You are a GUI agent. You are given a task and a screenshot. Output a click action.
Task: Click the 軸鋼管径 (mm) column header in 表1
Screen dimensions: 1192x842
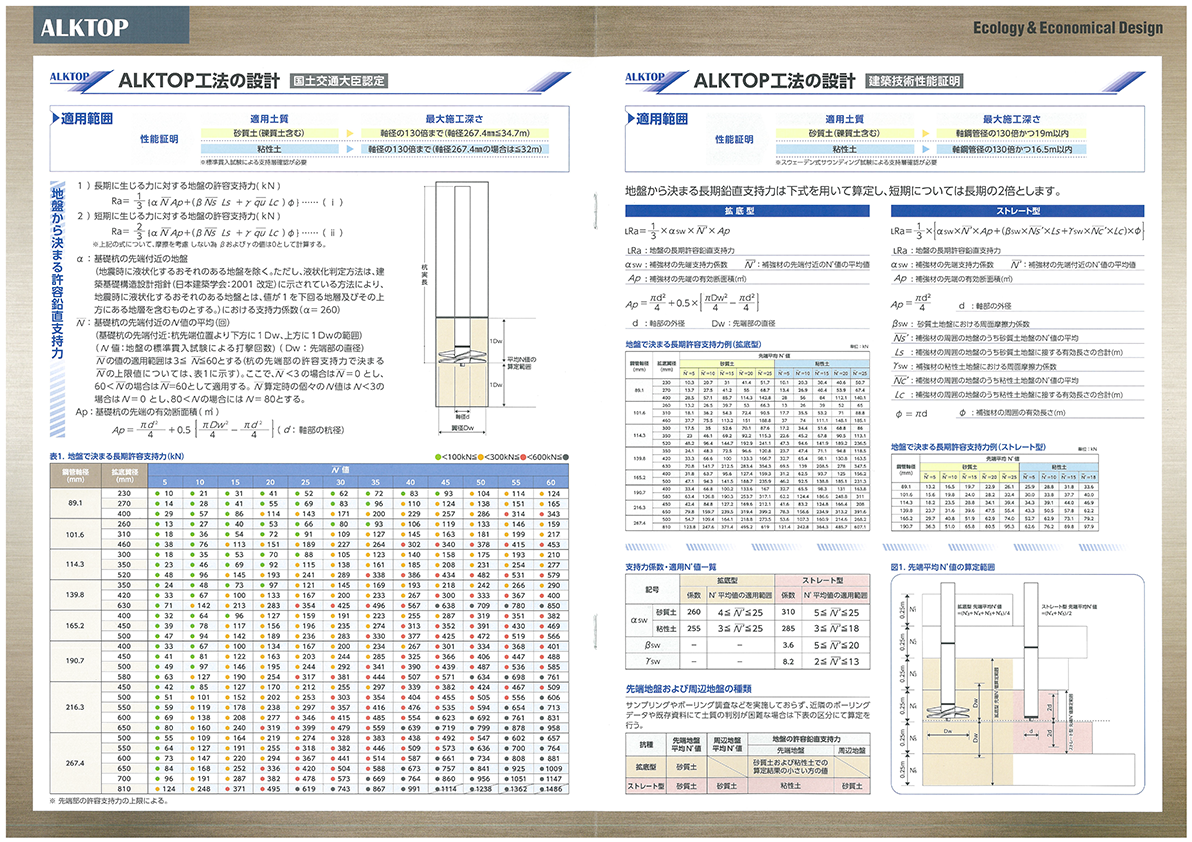[75, 476]
